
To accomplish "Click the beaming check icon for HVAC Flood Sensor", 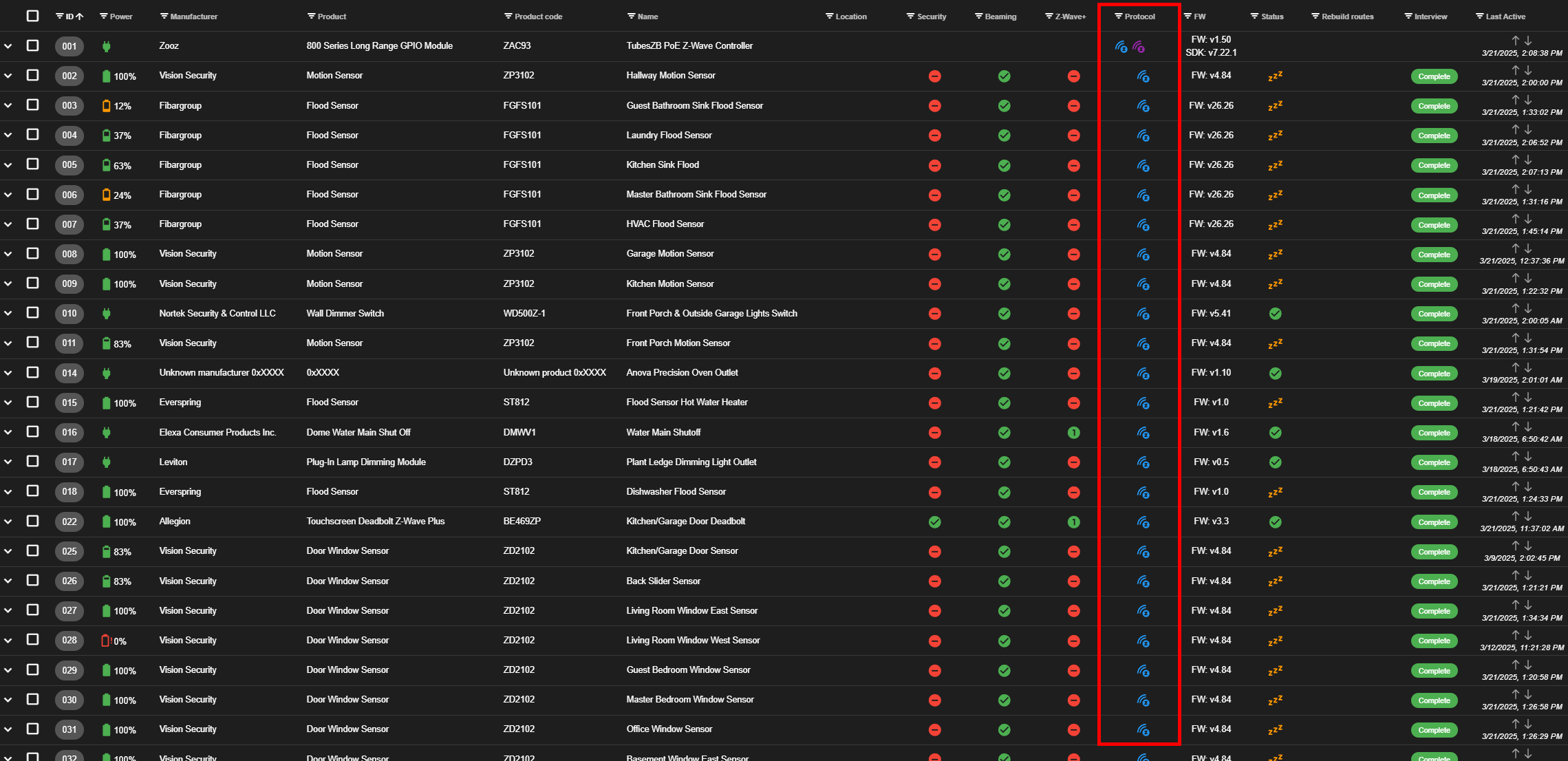I will coord(1004,225).
